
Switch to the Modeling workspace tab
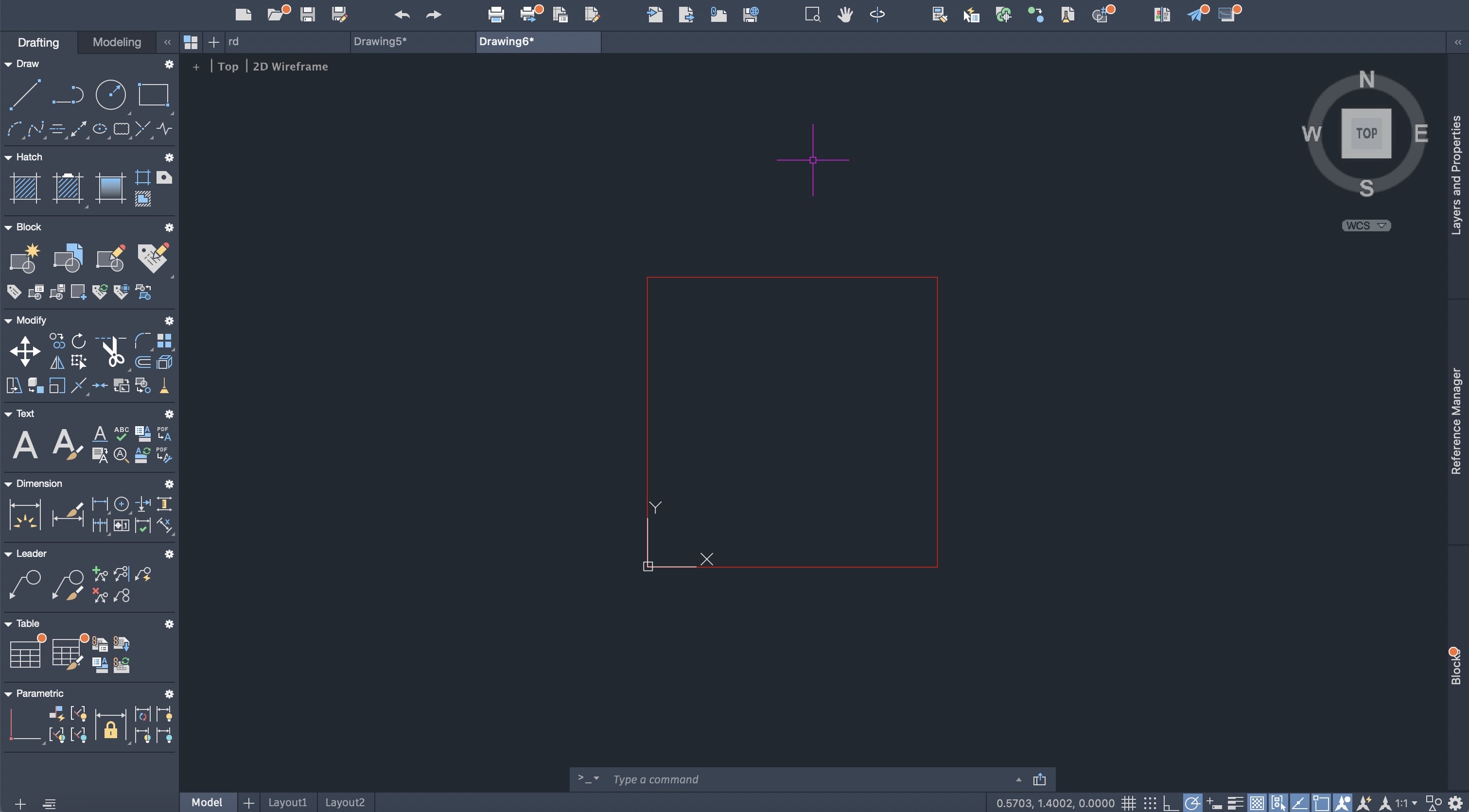tap(116, 42)
